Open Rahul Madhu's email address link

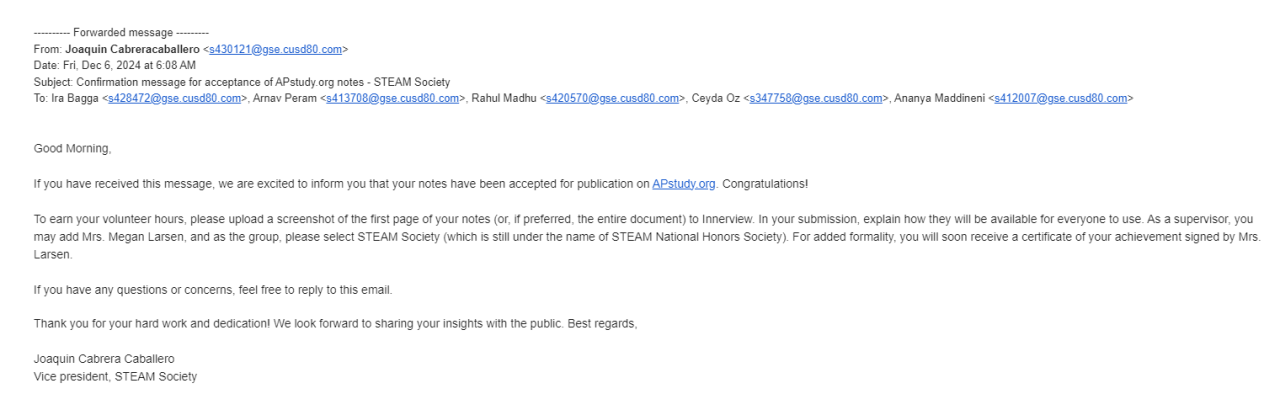(613, 98)
